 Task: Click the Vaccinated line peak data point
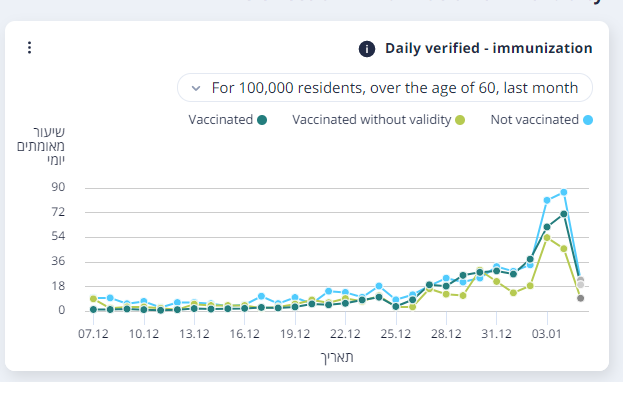point(564,213)
